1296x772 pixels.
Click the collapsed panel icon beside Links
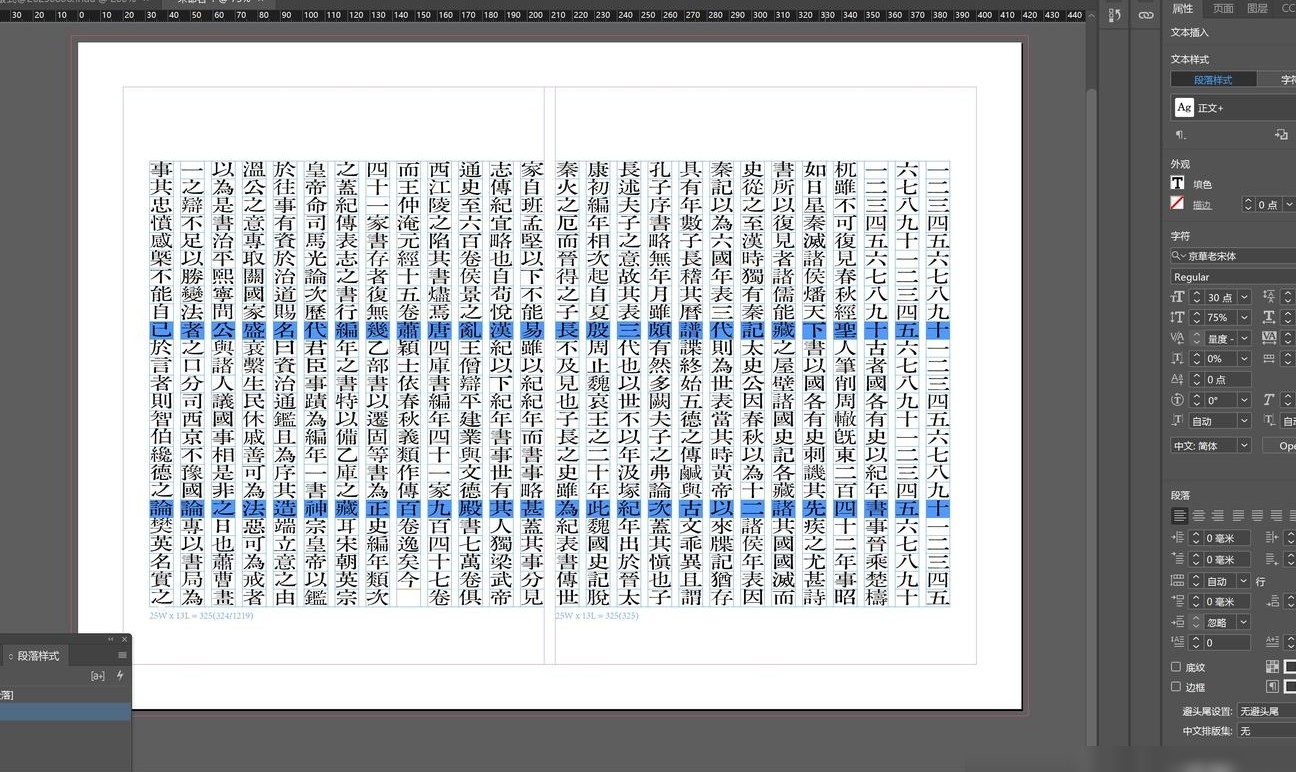(x=1116, y=15)
